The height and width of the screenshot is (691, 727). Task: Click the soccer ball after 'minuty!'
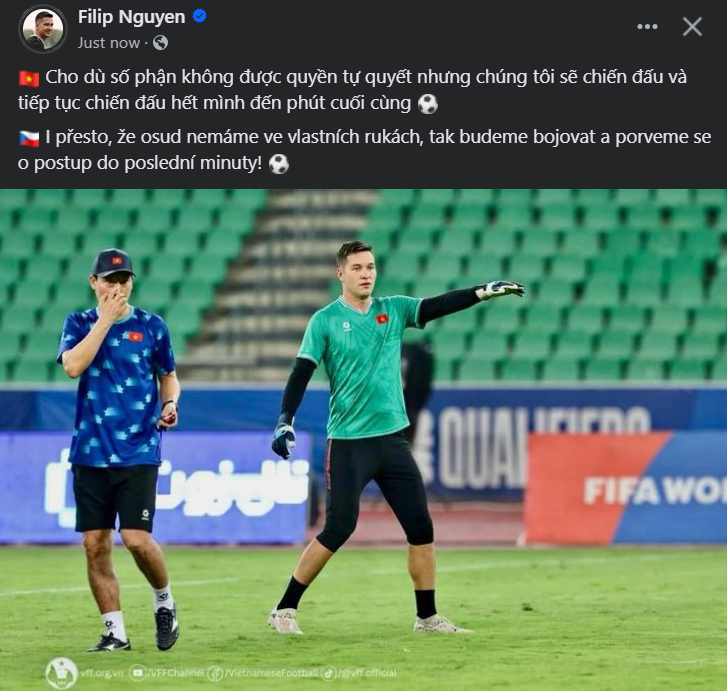click(x=279, y=164)
